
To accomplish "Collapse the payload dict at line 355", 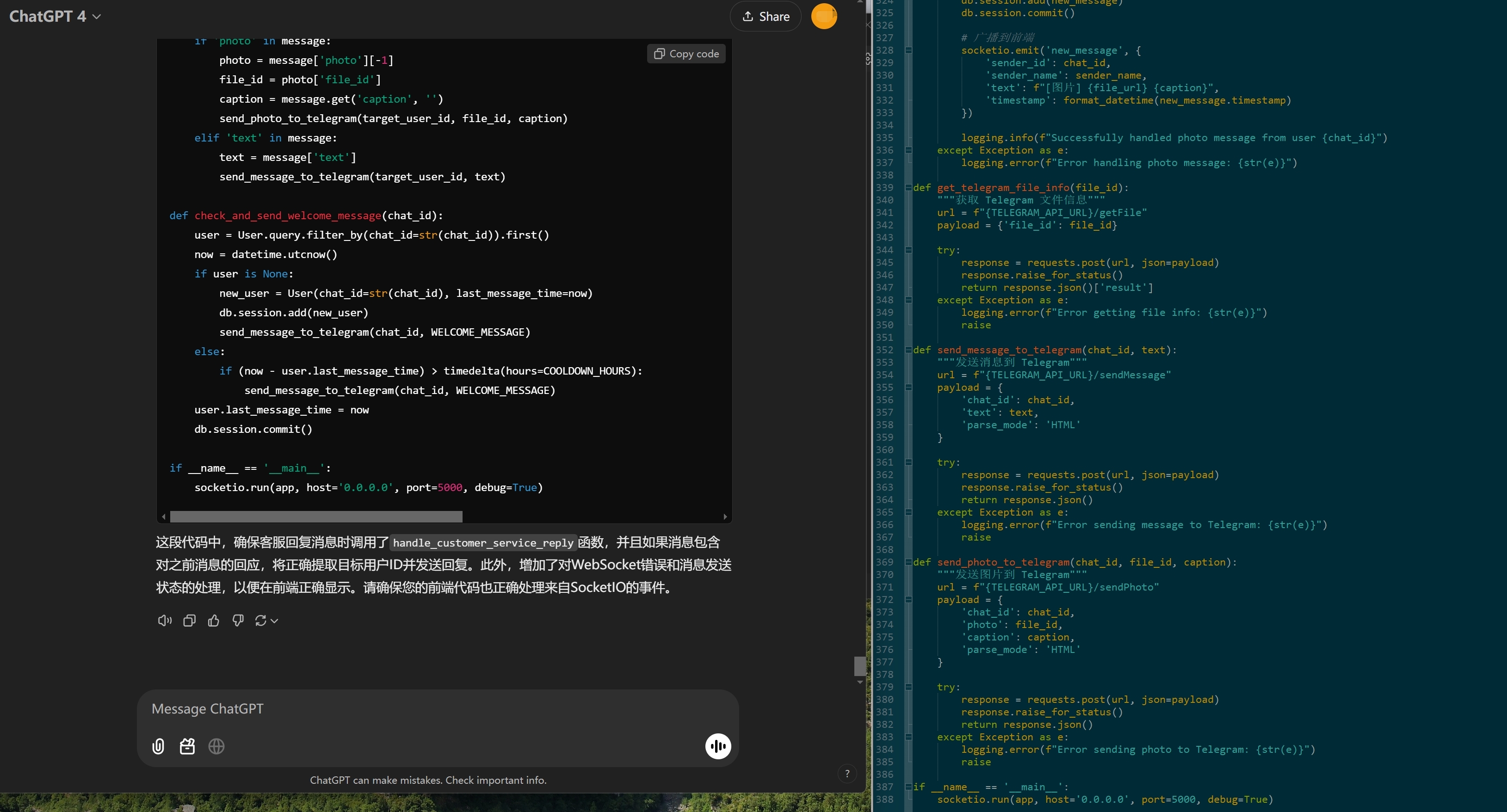I will [908, 388].
